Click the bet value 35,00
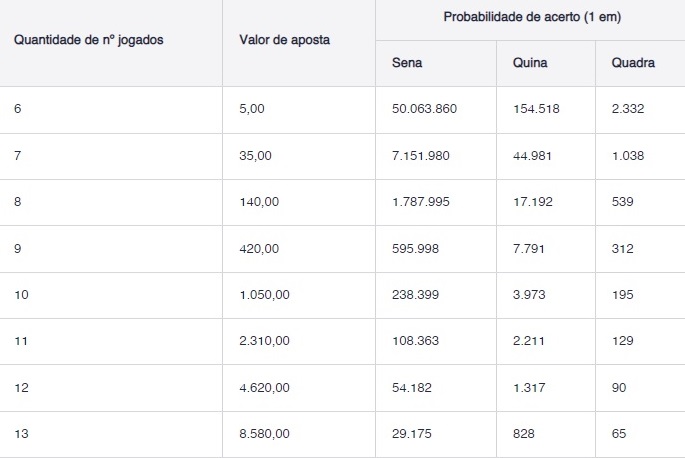The image size is (685, 458). [255, 156]
